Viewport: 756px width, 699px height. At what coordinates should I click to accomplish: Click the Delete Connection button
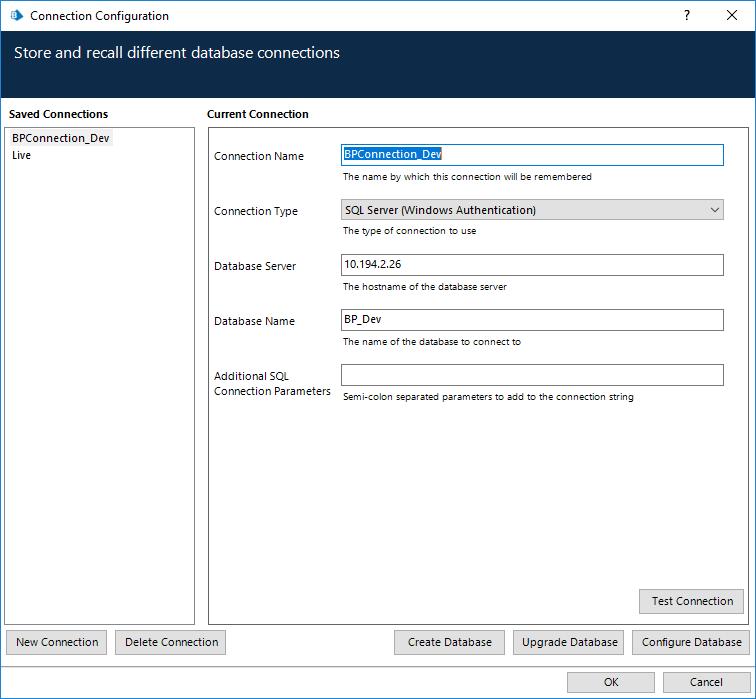point(171,642)
